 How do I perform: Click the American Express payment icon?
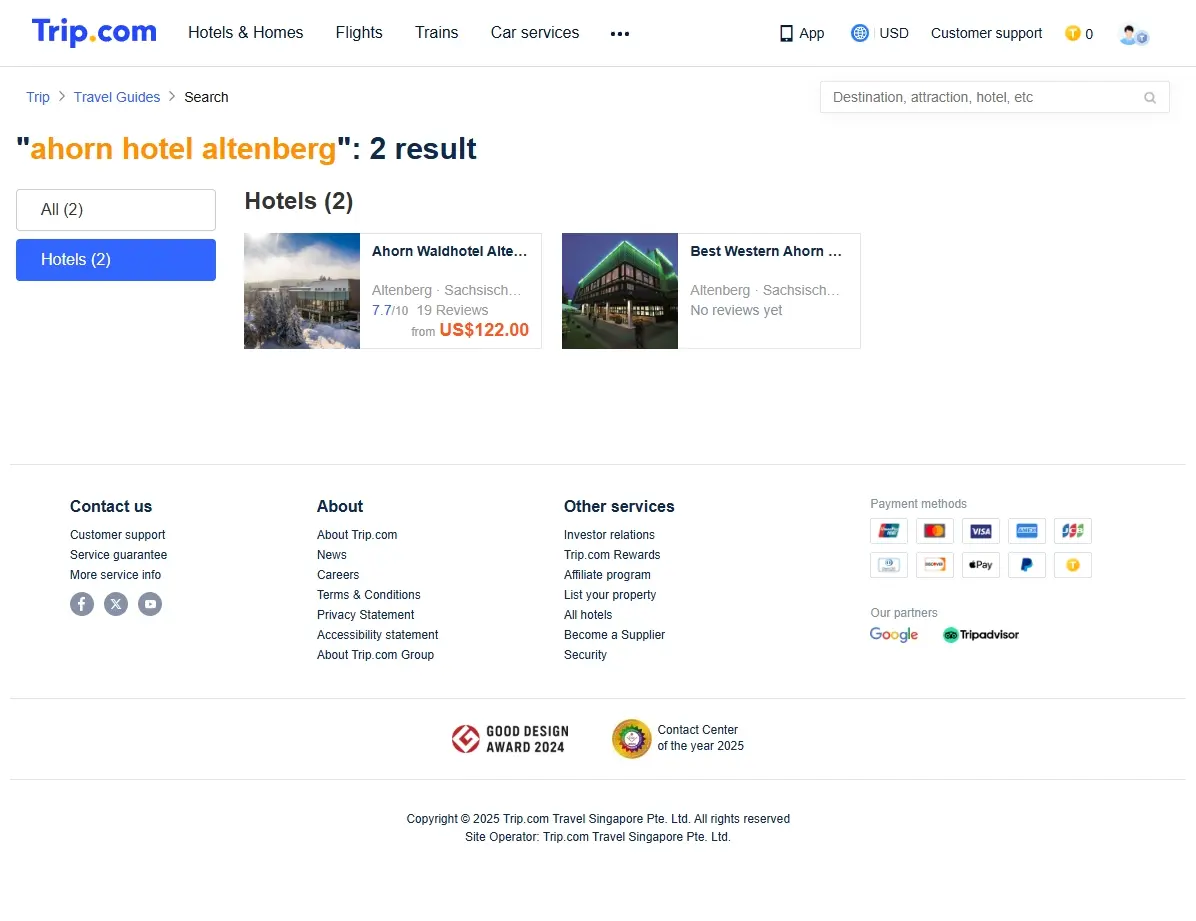click(x=1027, y=530)
